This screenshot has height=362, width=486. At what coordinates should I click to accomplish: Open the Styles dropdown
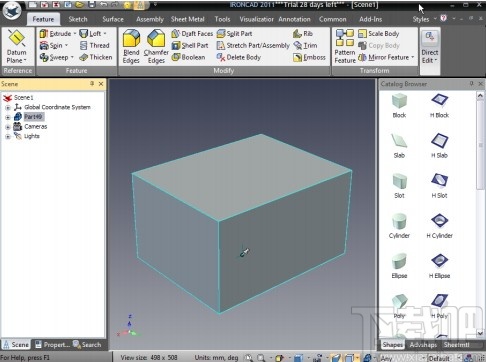(424, 19)
